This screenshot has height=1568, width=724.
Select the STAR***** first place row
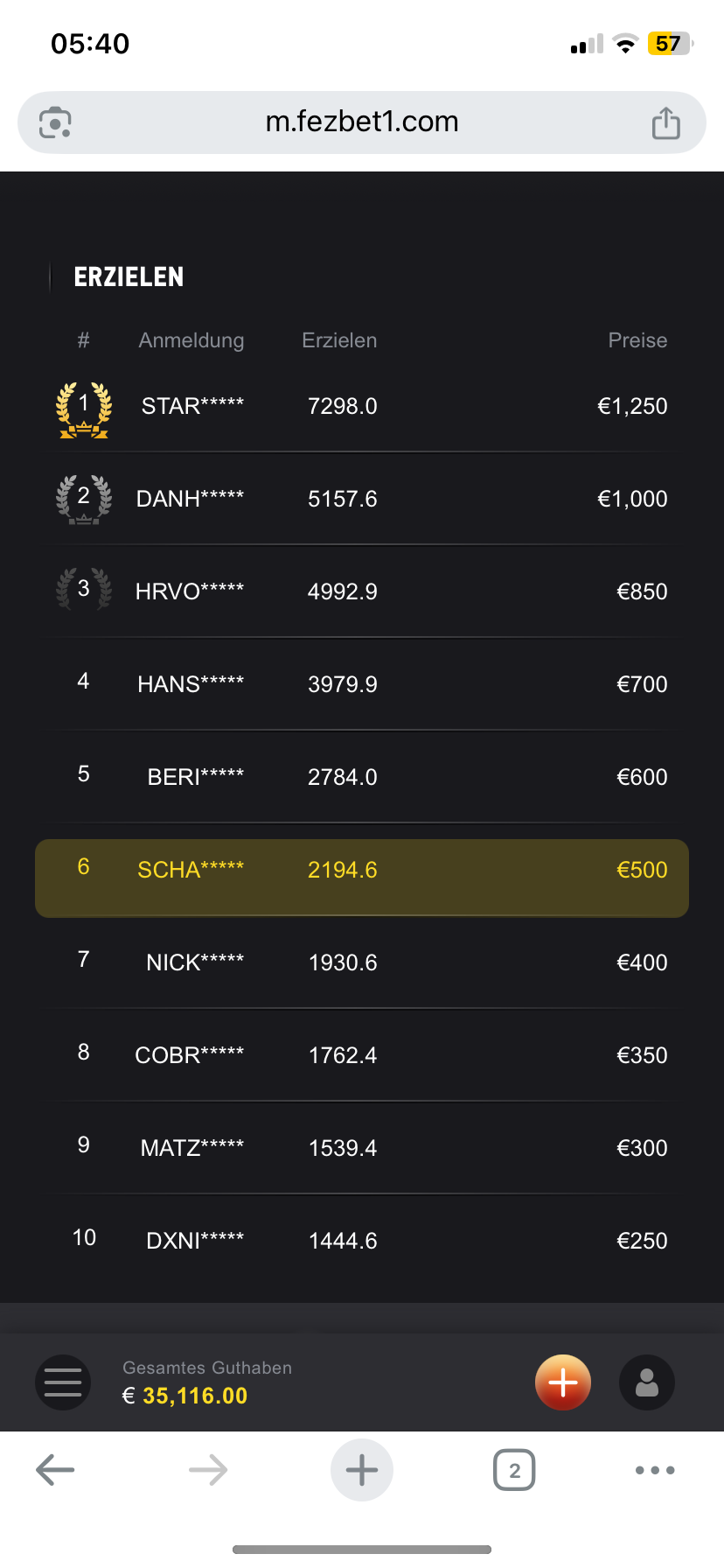[362, 406]
